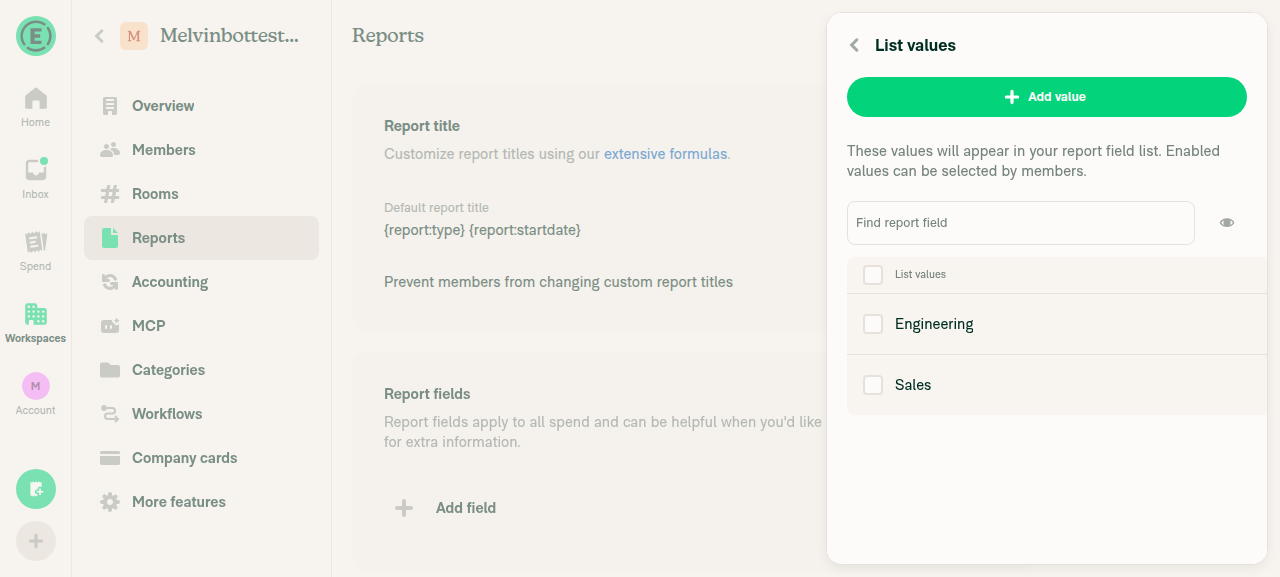
Task: Tick the Sales checkbox
Action: tap(873, 385)
